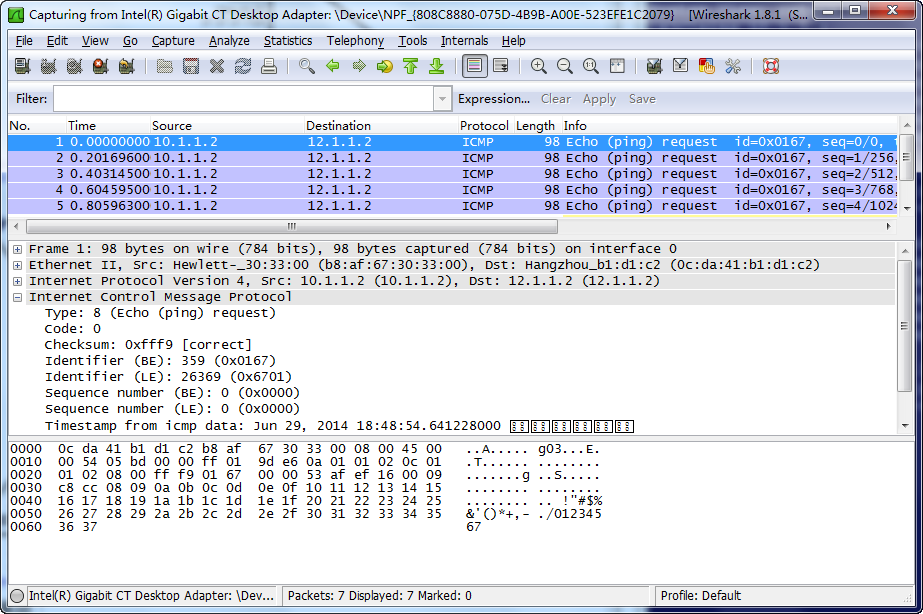The width and height of the screenshot is (923, 614).
Task: Open the File menu
Action: 24,41
